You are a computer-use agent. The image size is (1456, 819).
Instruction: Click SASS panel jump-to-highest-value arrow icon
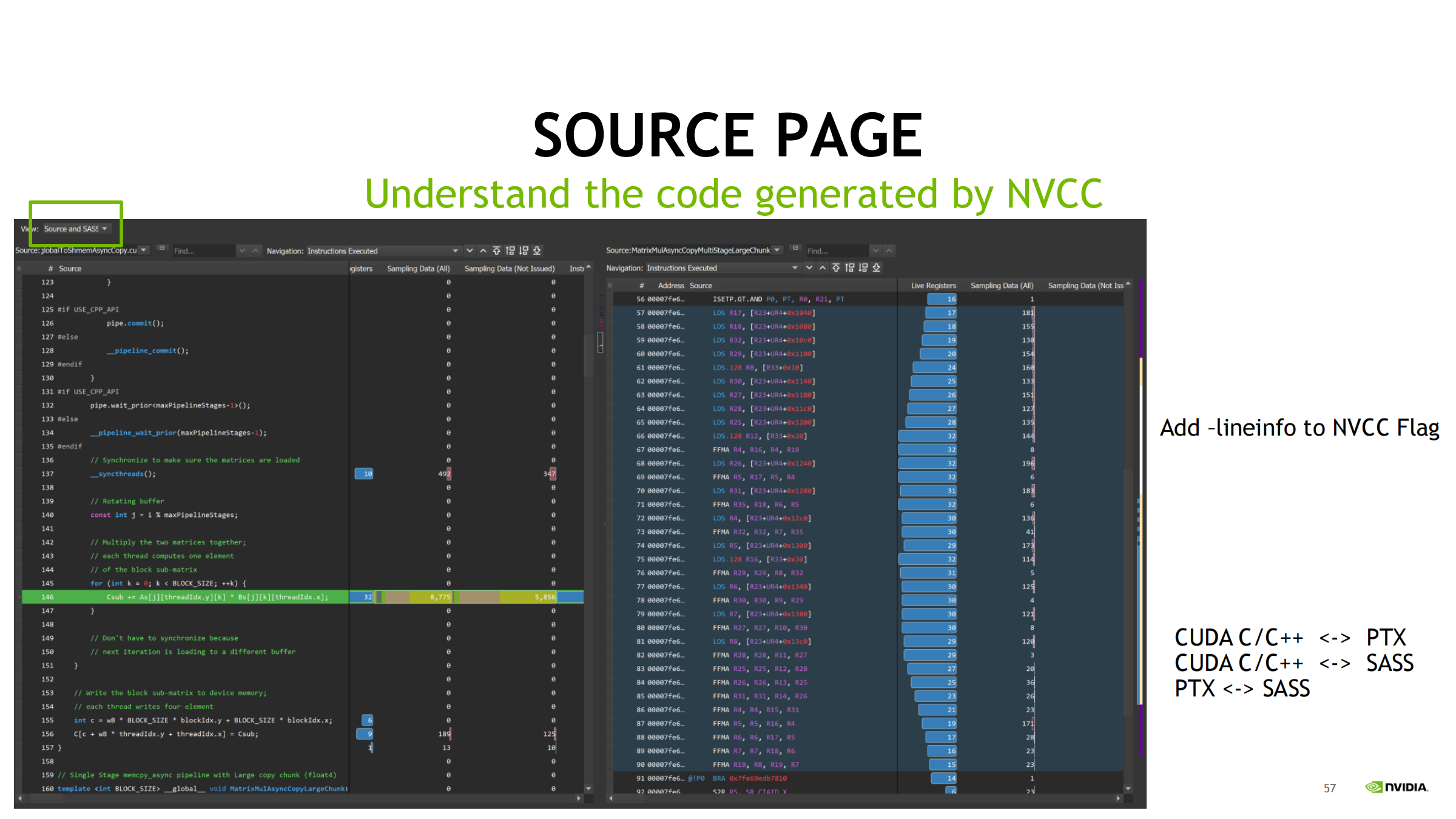coord(836,268)
